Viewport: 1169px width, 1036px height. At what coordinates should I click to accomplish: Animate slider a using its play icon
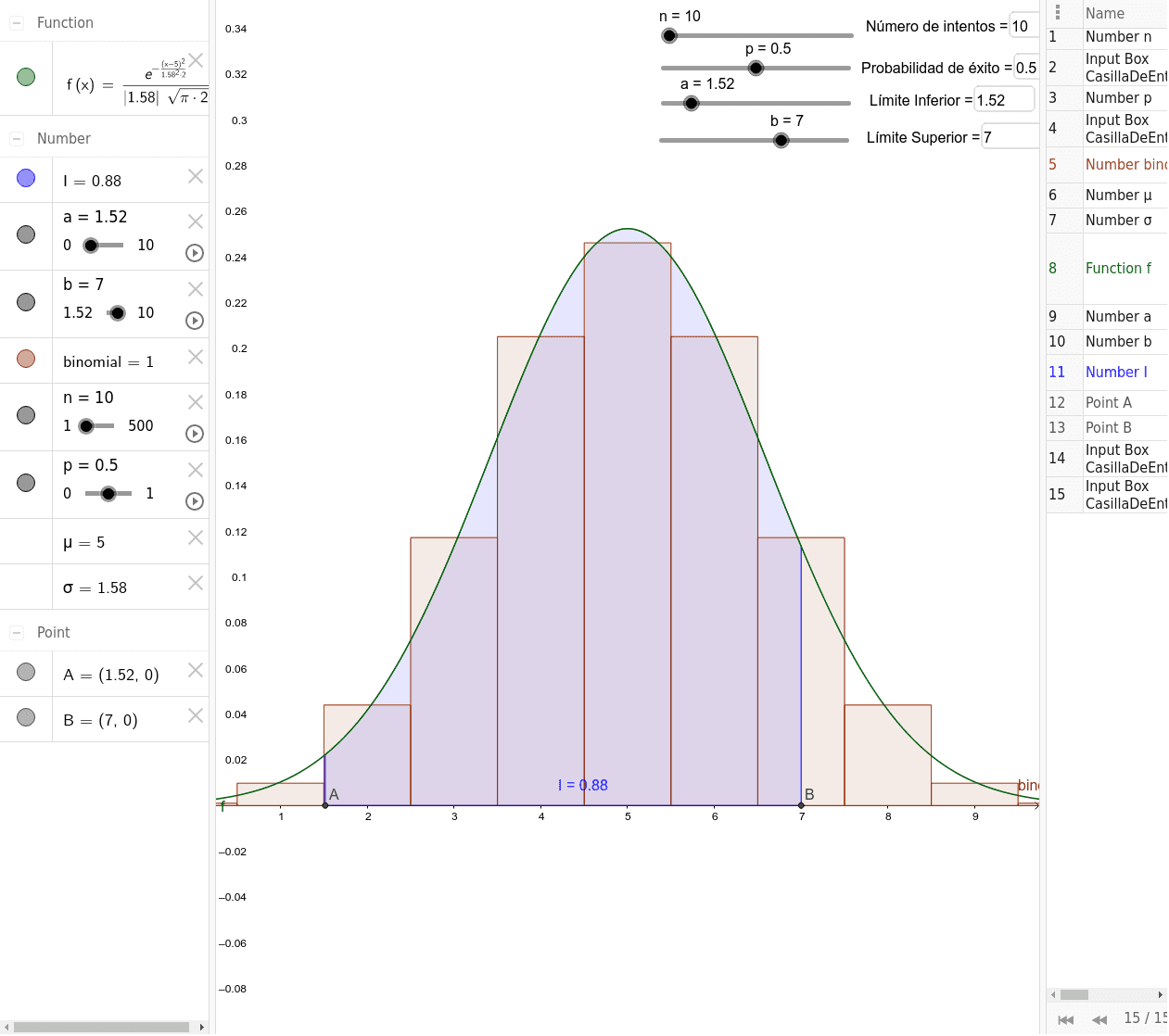194,252
